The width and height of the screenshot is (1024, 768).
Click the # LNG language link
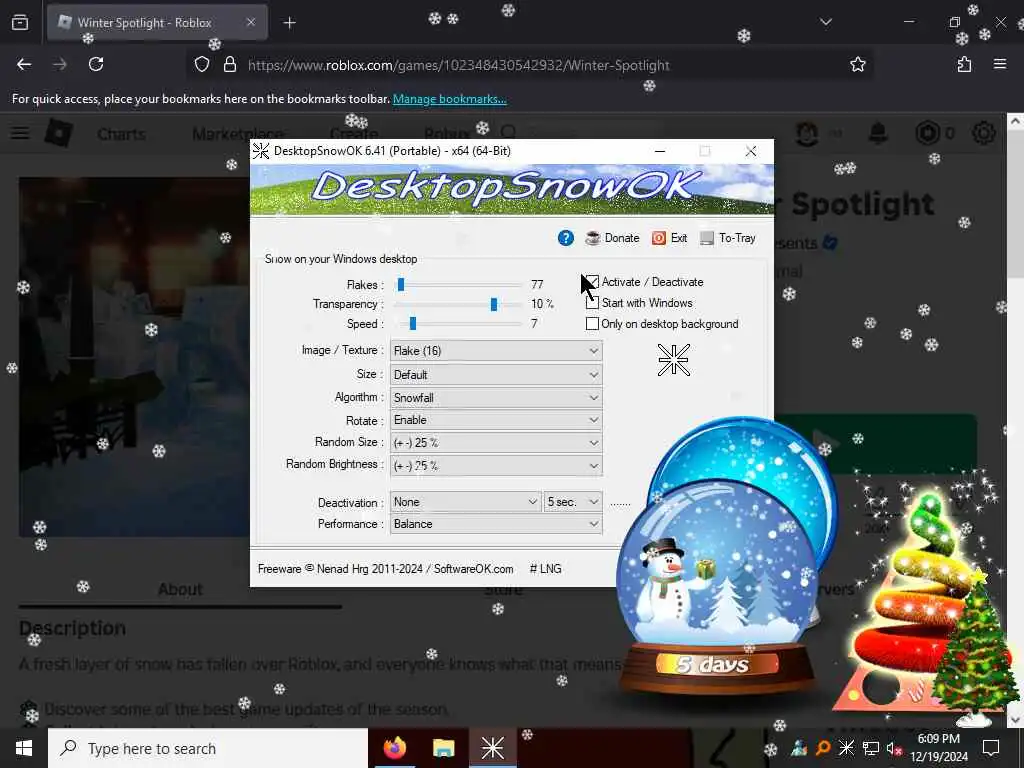point(545,569)
